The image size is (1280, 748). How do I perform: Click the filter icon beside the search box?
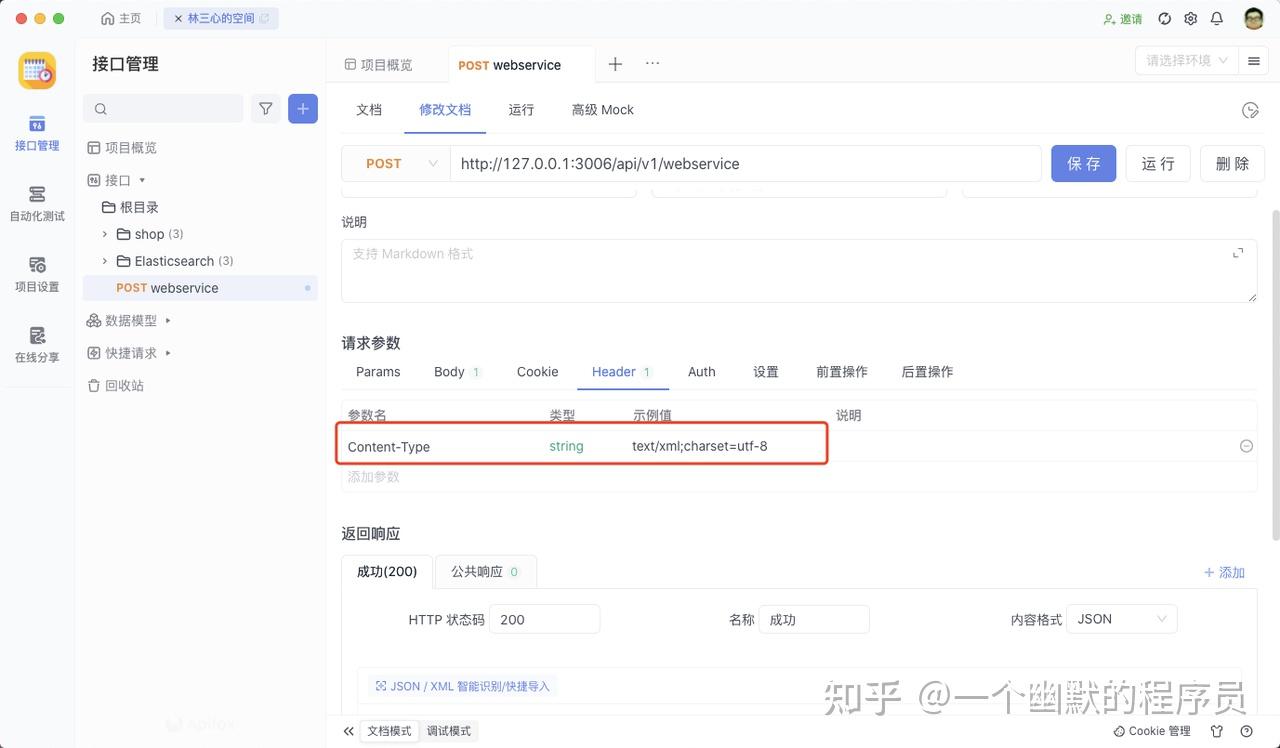point(265,108)
